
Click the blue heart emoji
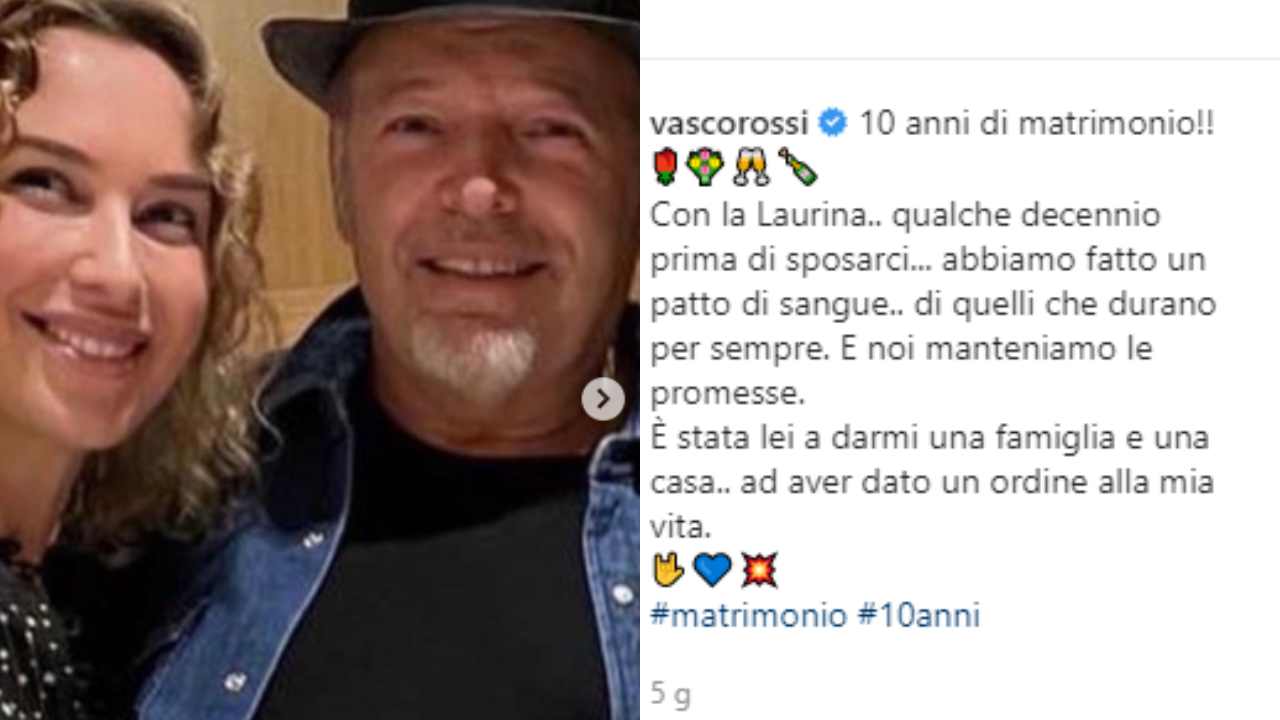(712, 570)
